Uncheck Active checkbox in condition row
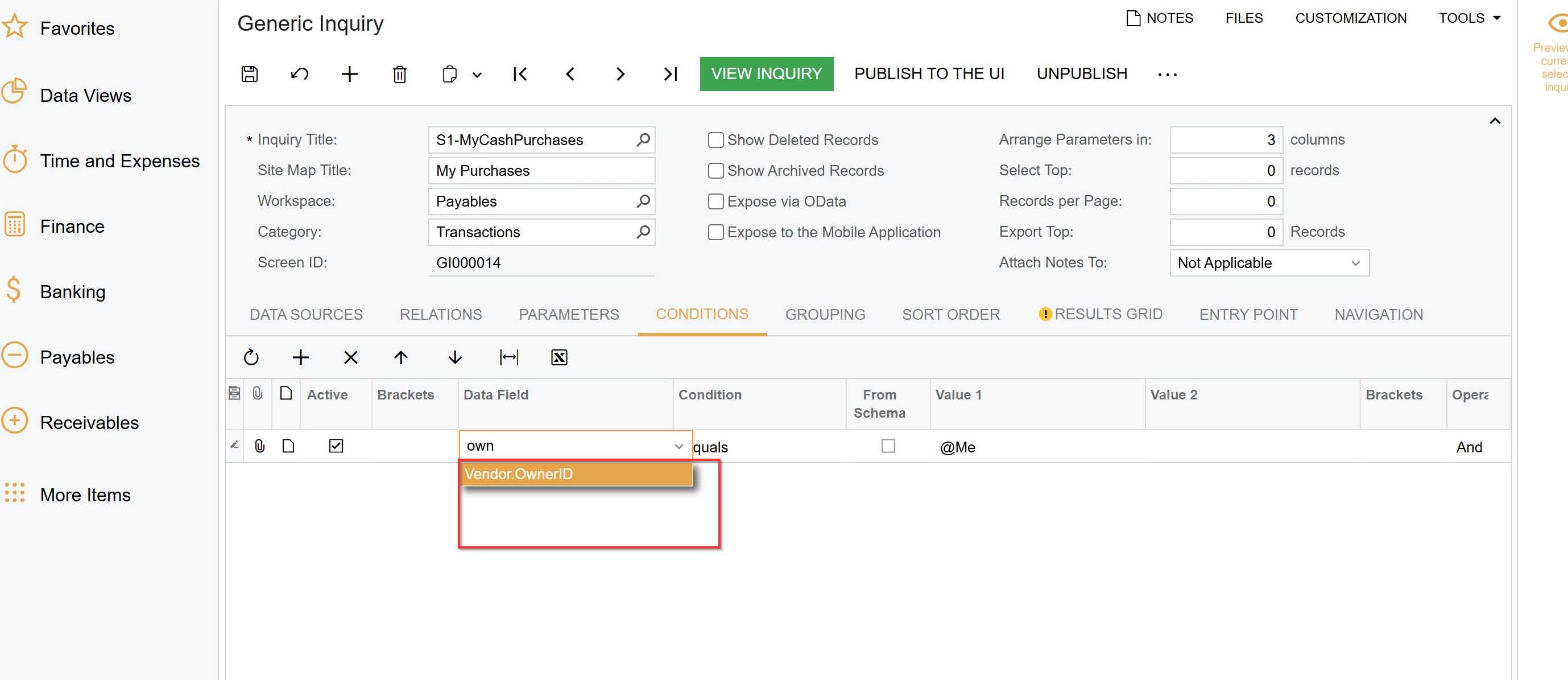1568x680 pixels. 336,446
